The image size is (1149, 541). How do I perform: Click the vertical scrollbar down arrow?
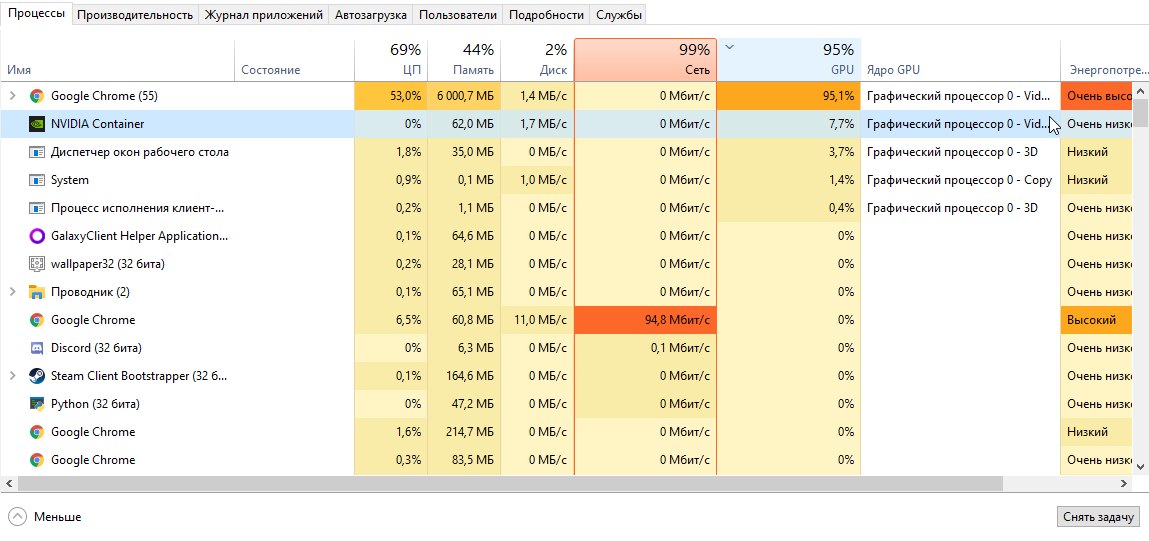pos(1141,466)
